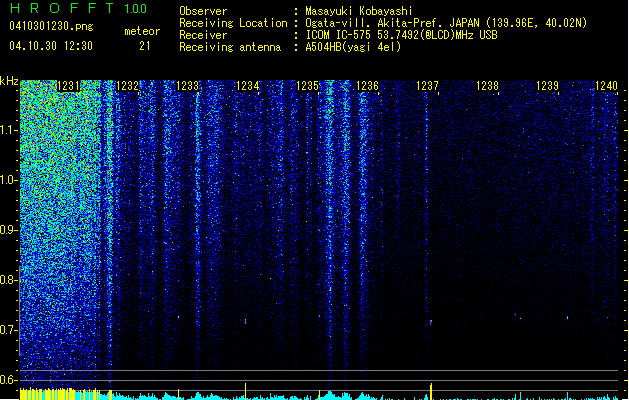
Task: Click the kHz axis unit label
Action: pyautogui.click(x=9, y=81)
